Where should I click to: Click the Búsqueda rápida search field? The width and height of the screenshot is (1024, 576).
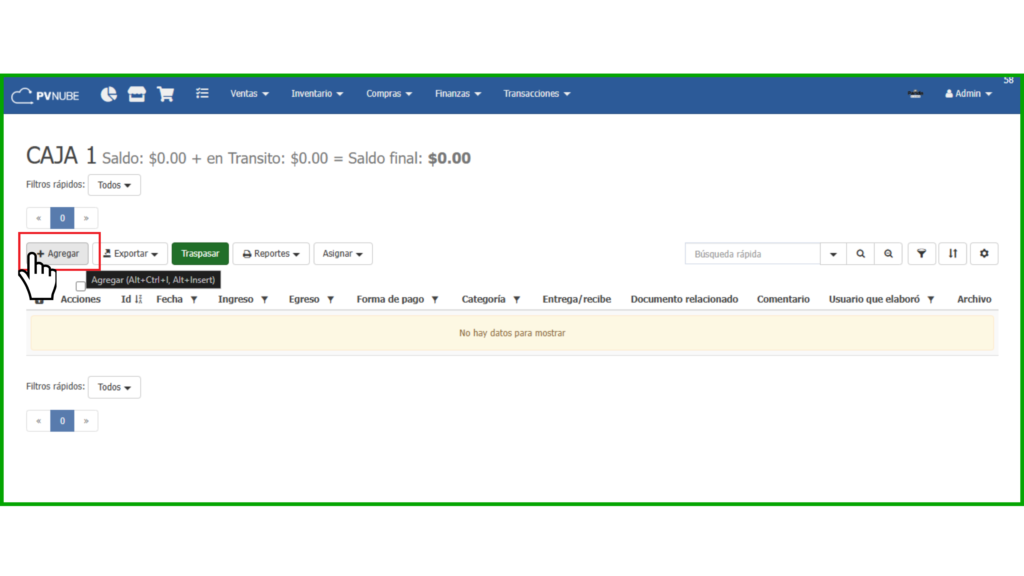click(x=752, y=254)
